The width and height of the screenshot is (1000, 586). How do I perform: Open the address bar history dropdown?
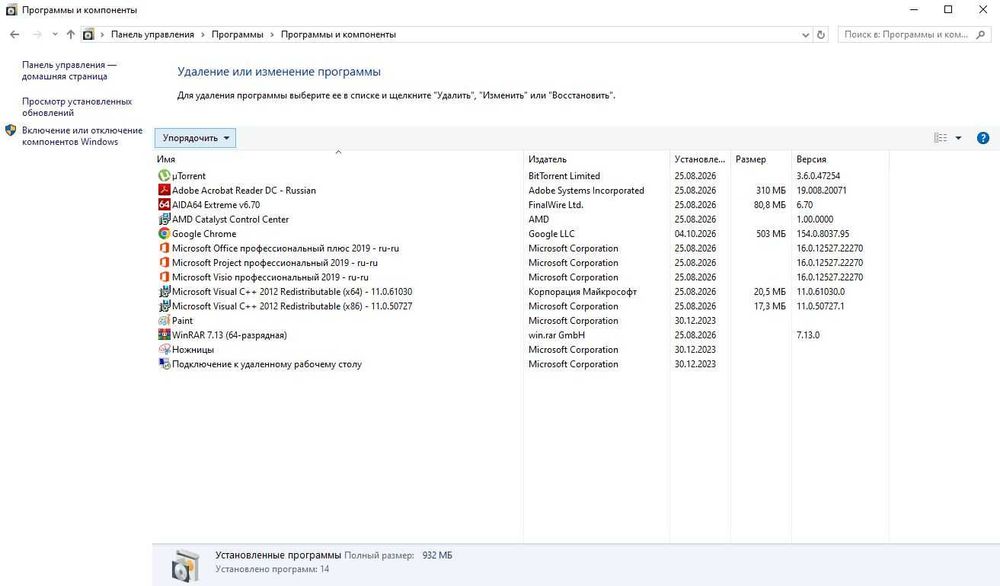click(x=805, y=34)
